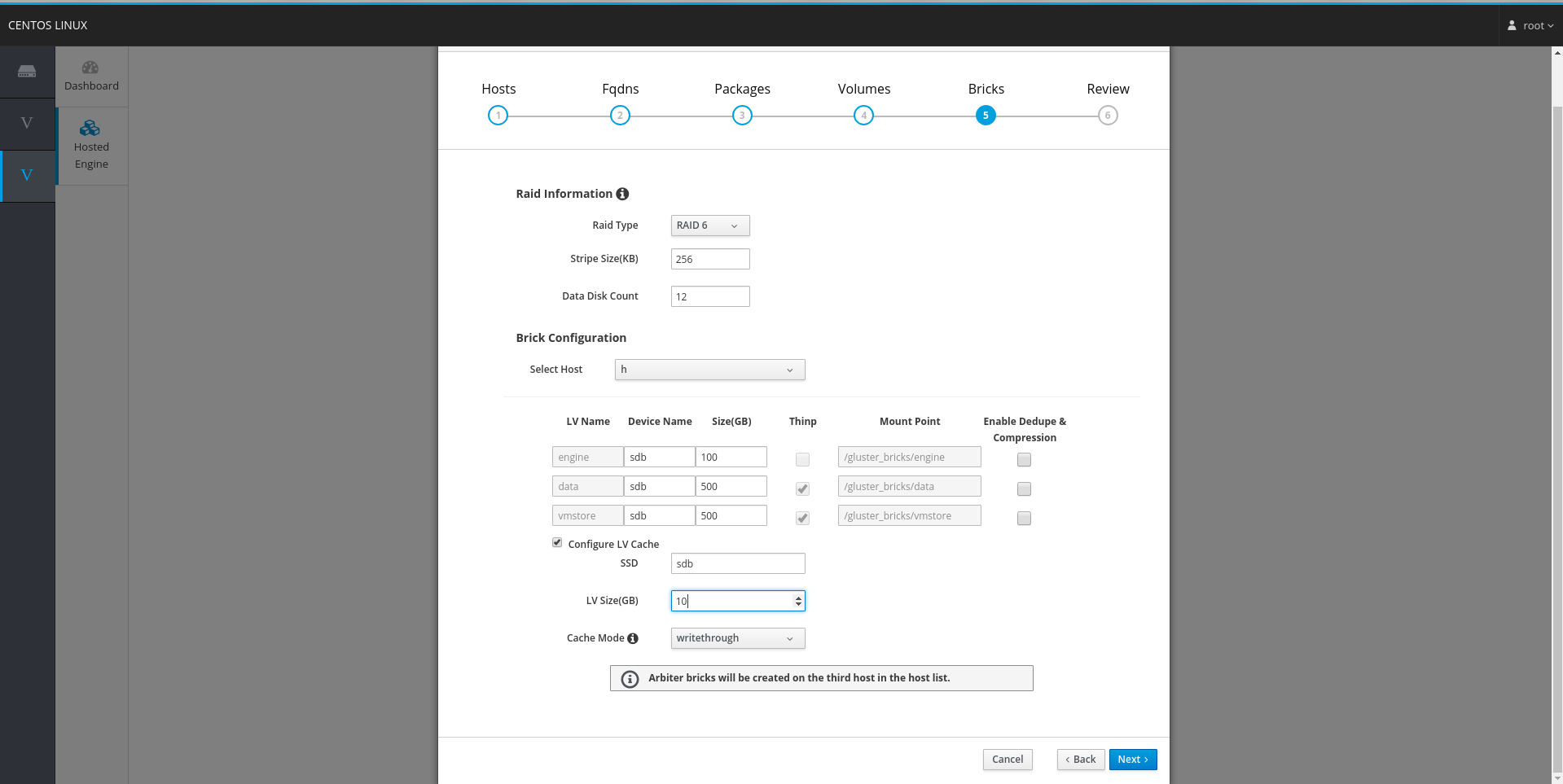1563x784 pixels.
Task: Click the Raid Information info icon
Action: point(622,194)
